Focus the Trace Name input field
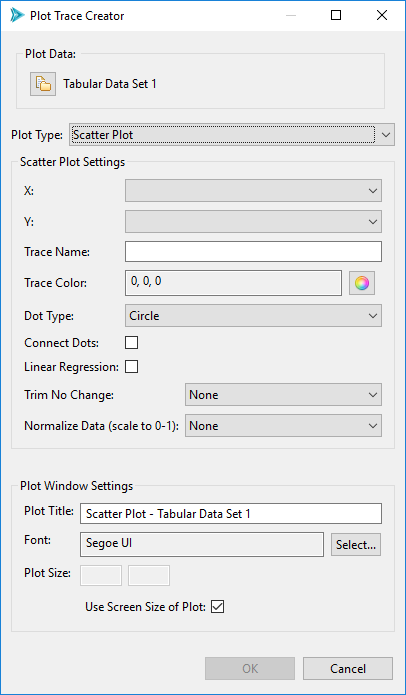The image size is (406, 695). click(x=253, y=251)
